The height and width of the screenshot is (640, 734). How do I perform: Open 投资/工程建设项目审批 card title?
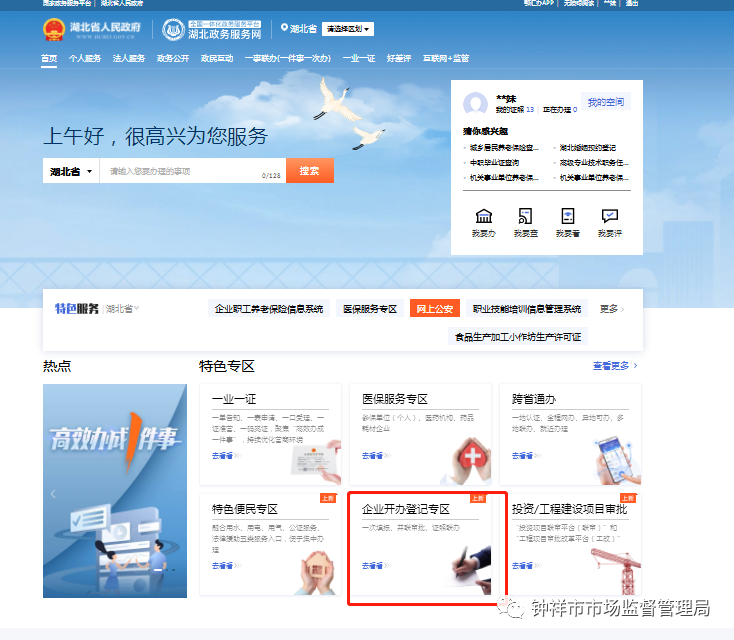pyautogui.click(x=569, y=509)
